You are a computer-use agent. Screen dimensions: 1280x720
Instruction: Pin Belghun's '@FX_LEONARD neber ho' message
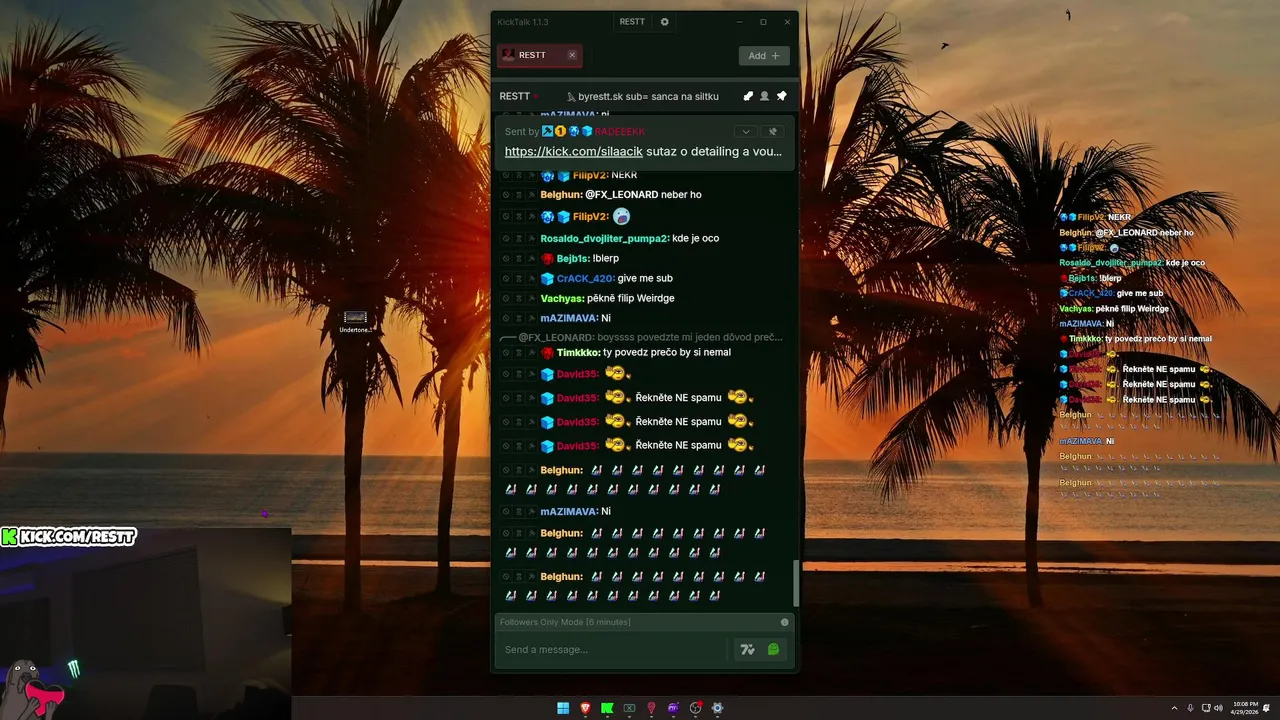(x=531, y=195)
